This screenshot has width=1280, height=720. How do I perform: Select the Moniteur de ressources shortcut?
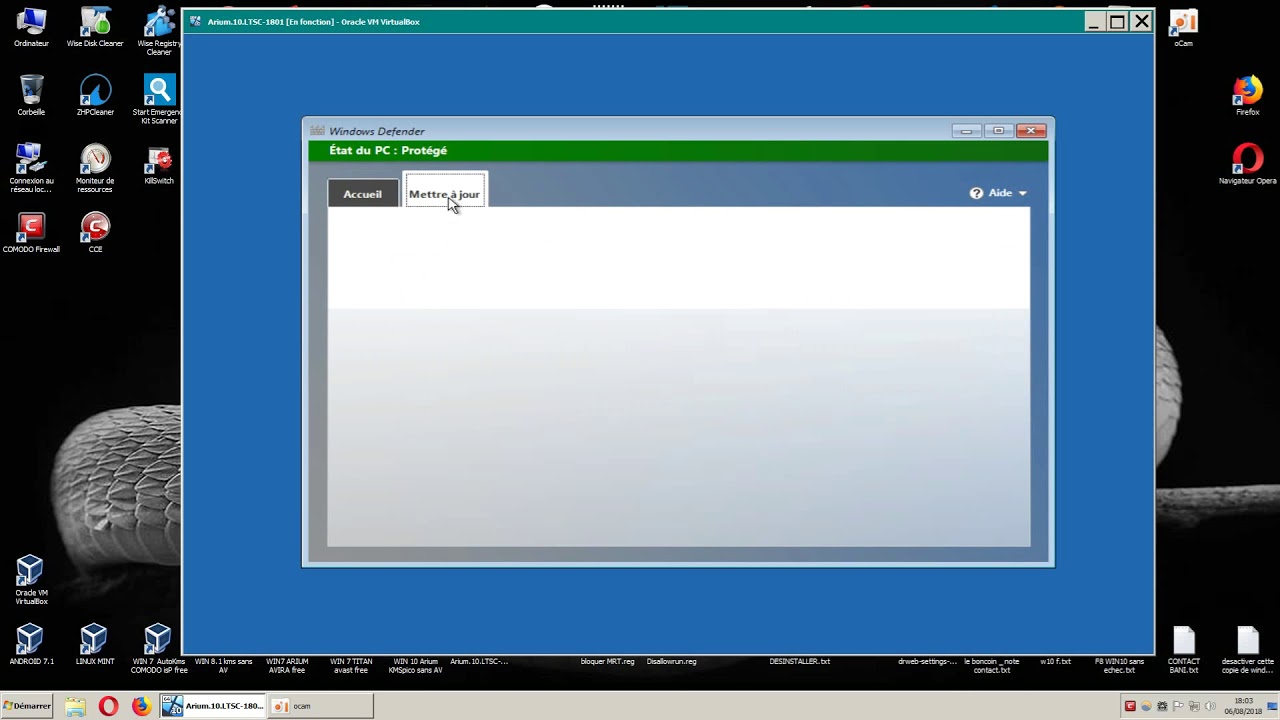pos(95,167)
